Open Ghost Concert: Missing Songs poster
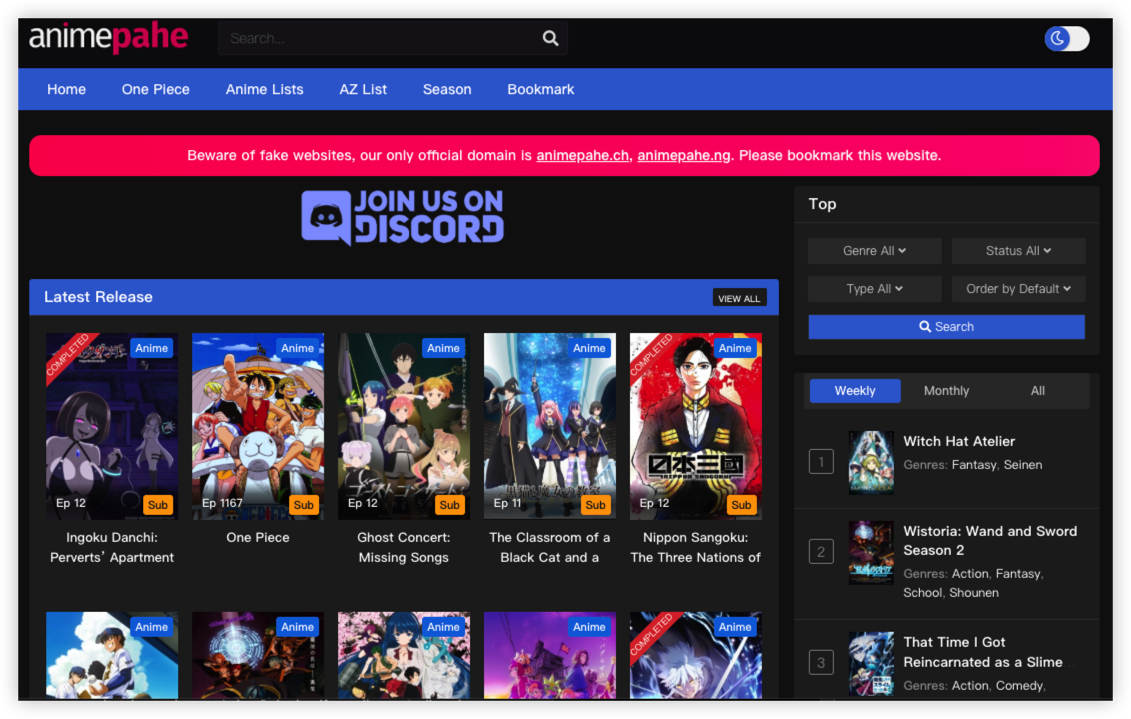 pos(404,426)
